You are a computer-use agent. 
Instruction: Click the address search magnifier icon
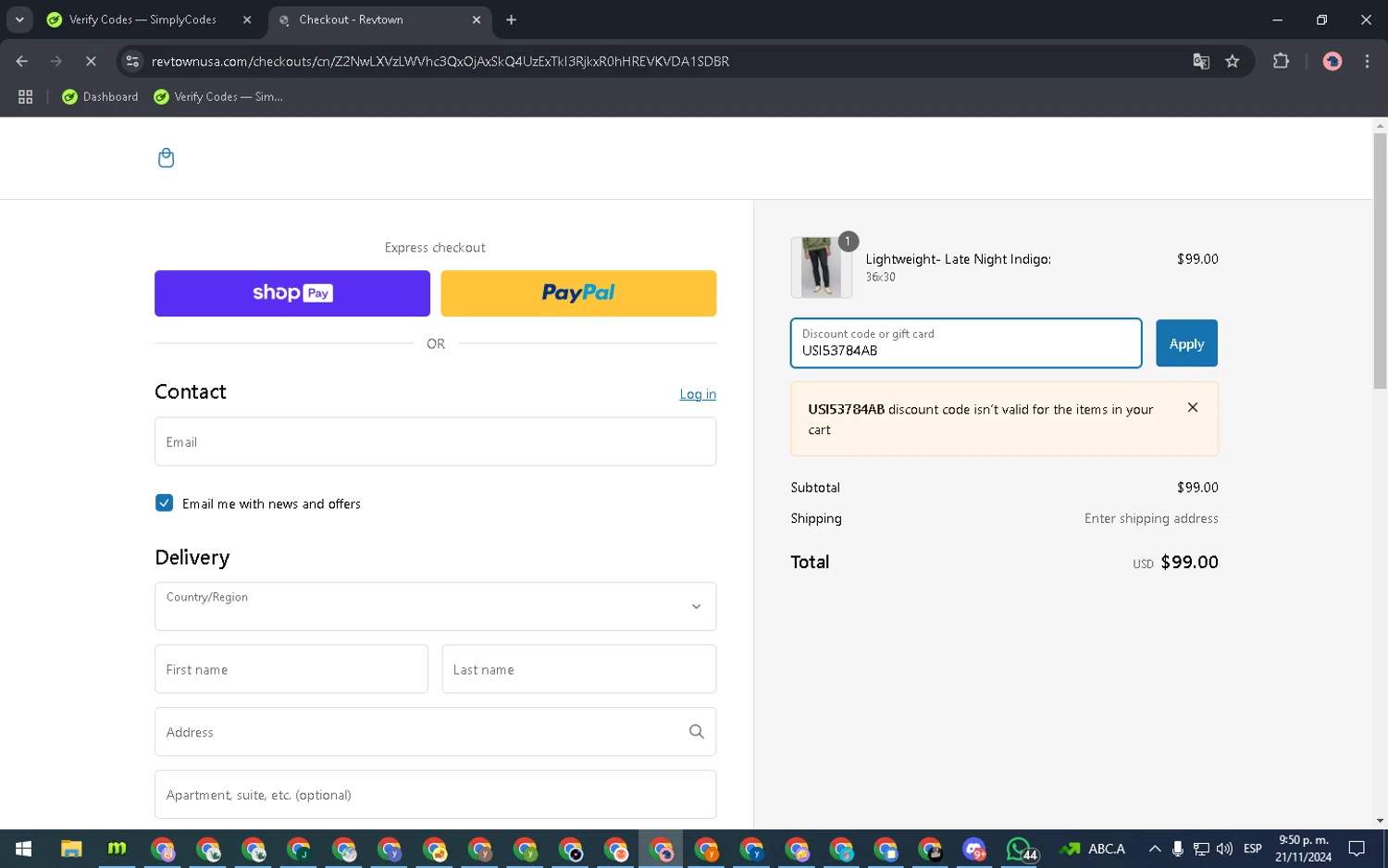(697, 732)
